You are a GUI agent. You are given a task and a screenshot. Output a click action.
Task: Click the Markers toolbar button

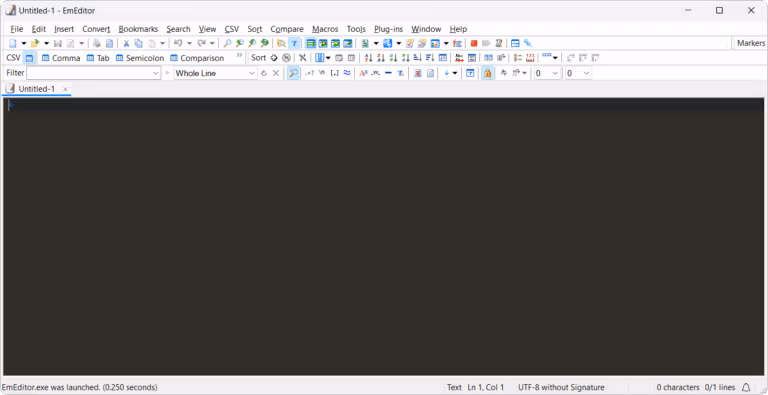pos(750,43)
